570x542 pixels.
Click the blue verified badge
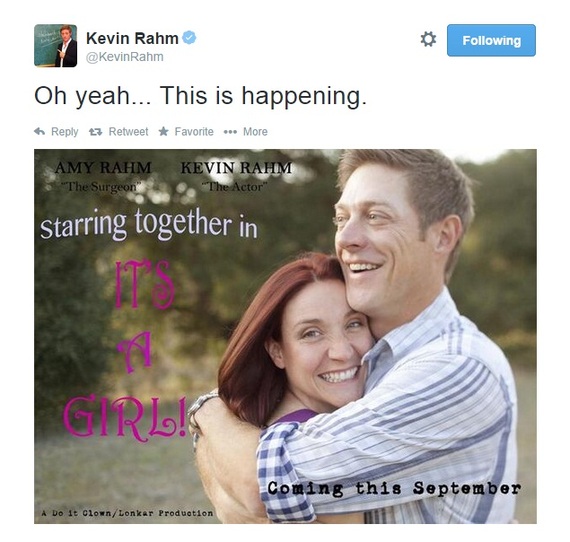tap(189, 38)
